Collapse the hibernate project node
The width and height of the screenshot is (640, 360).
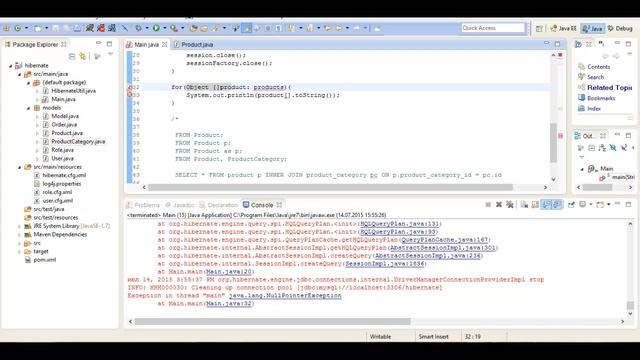point(11,65)
